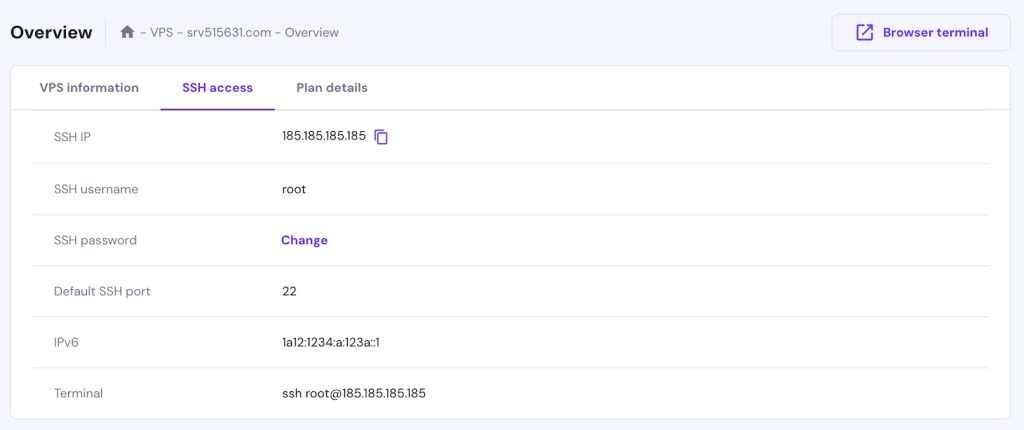The height and width of the screenshot is (430, 1024).
Task: Click the default SSH port value 22
Action: pos(289,291)
